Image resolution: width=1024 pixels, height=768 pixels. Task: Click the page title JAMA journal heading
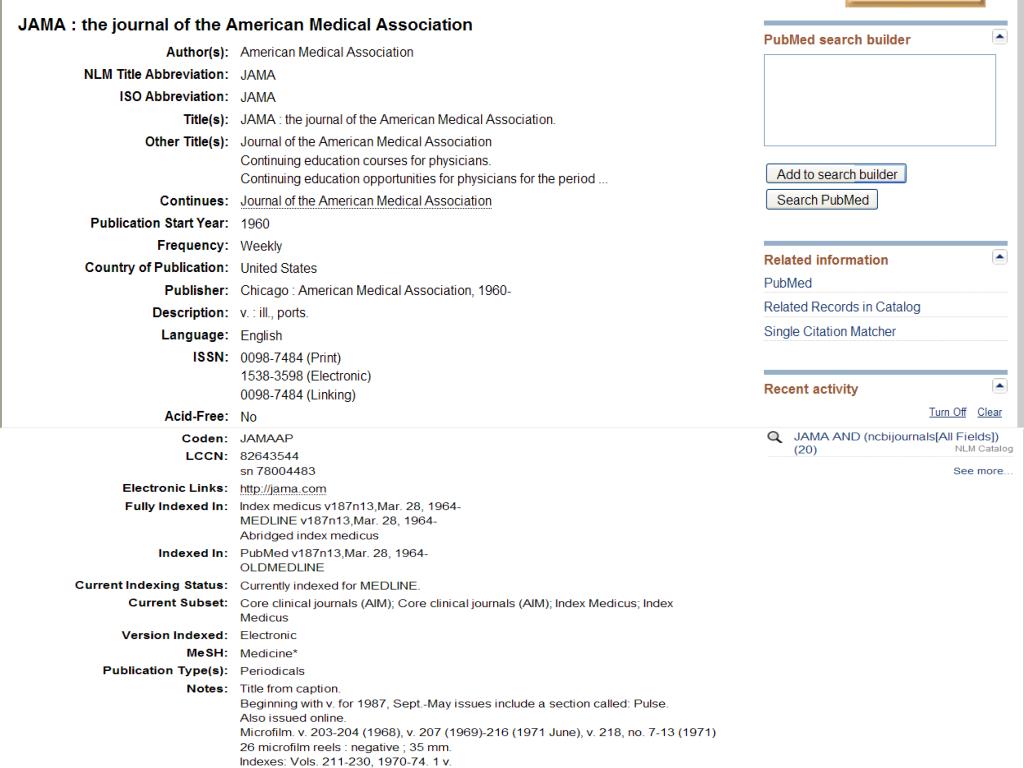(x=245, y=25)
